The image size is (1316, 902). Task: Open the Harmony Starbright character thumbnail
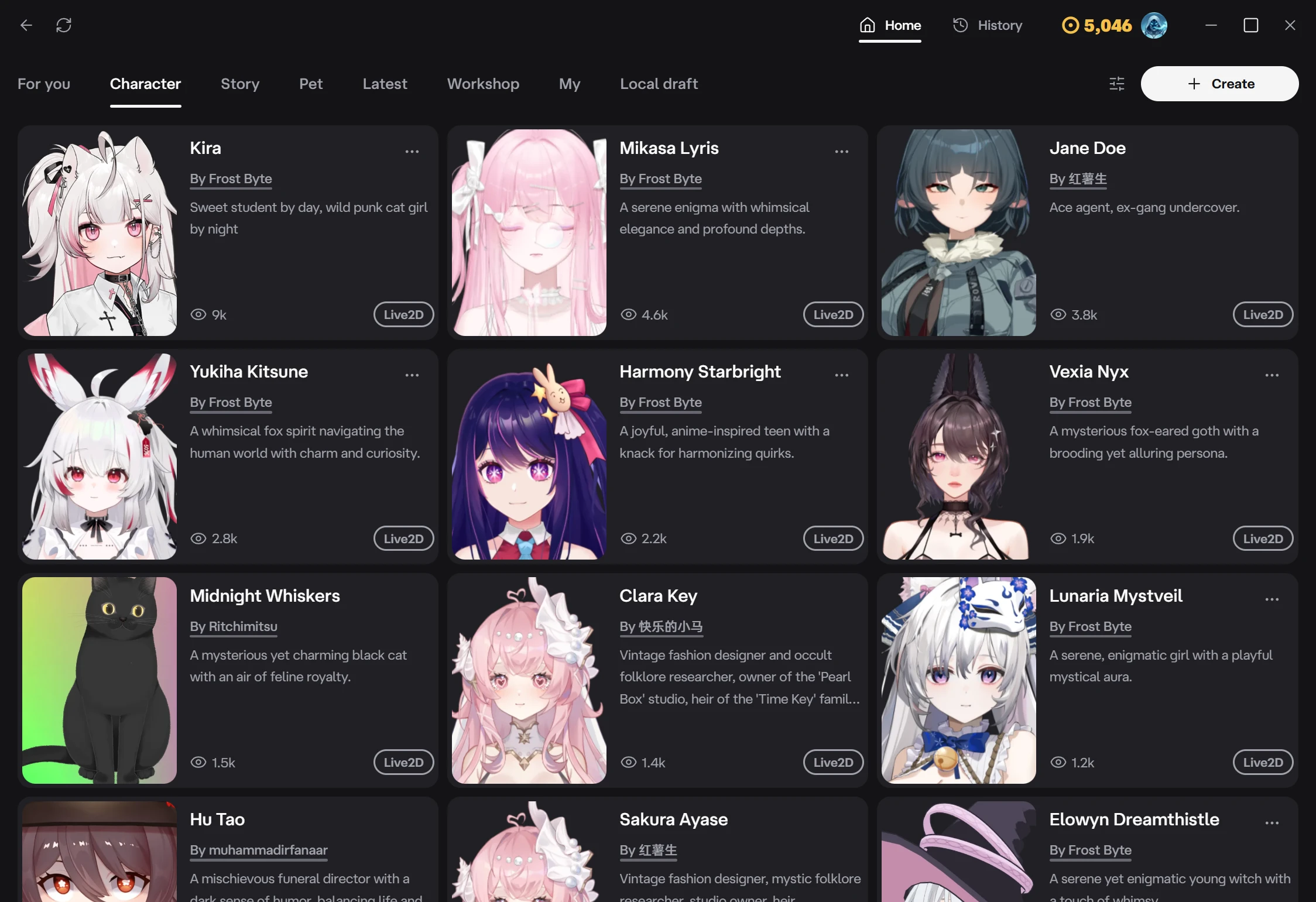pyautogui.click(x=529, y=457)
